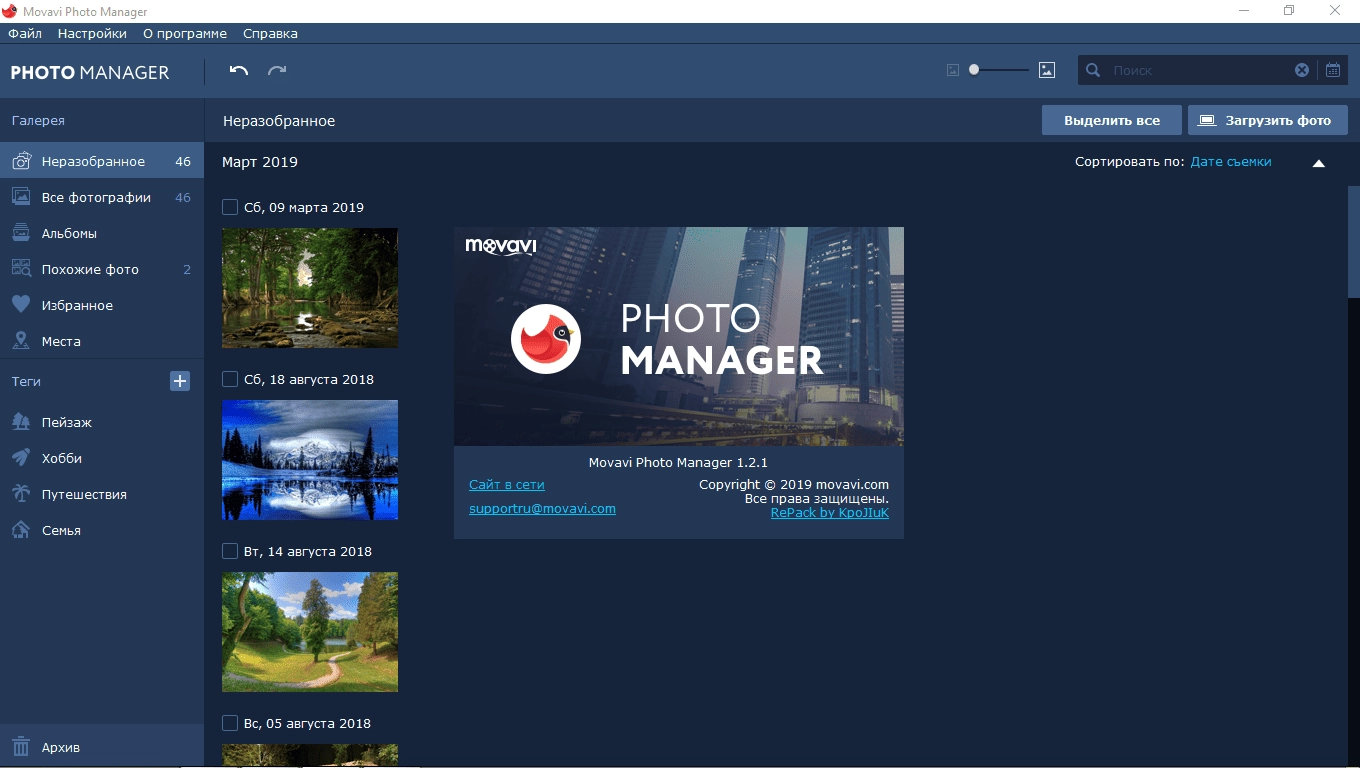
Task: Click the Неразобранное camera icon
Action: coord(21,161)
